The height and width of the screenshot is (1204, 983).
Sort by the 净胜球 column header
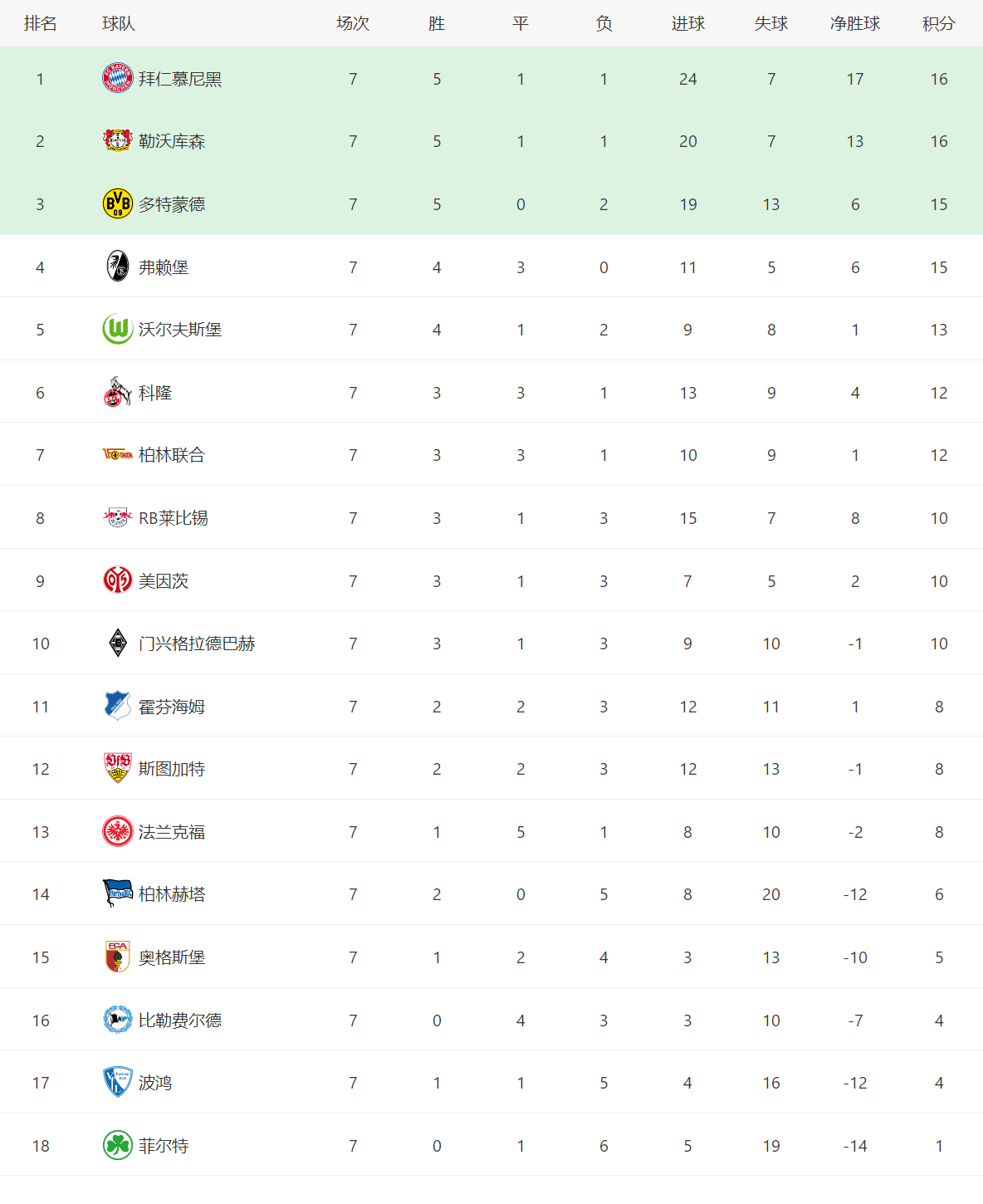(855, 24)
